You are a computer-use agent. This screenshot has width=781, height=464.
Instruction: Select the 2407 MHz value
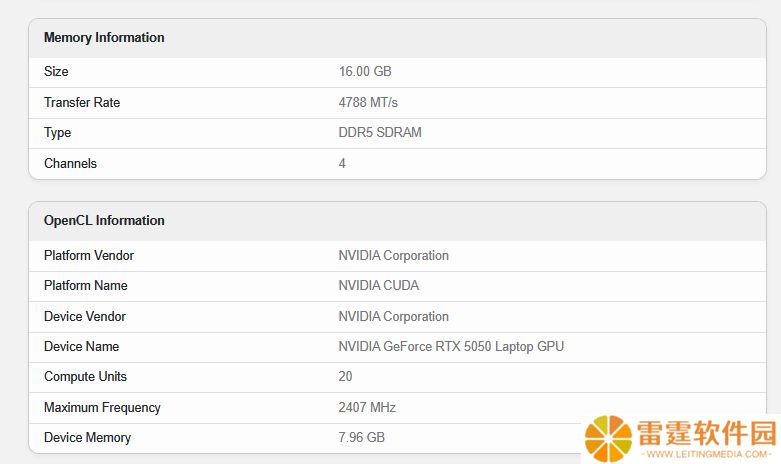pos(367,407)
